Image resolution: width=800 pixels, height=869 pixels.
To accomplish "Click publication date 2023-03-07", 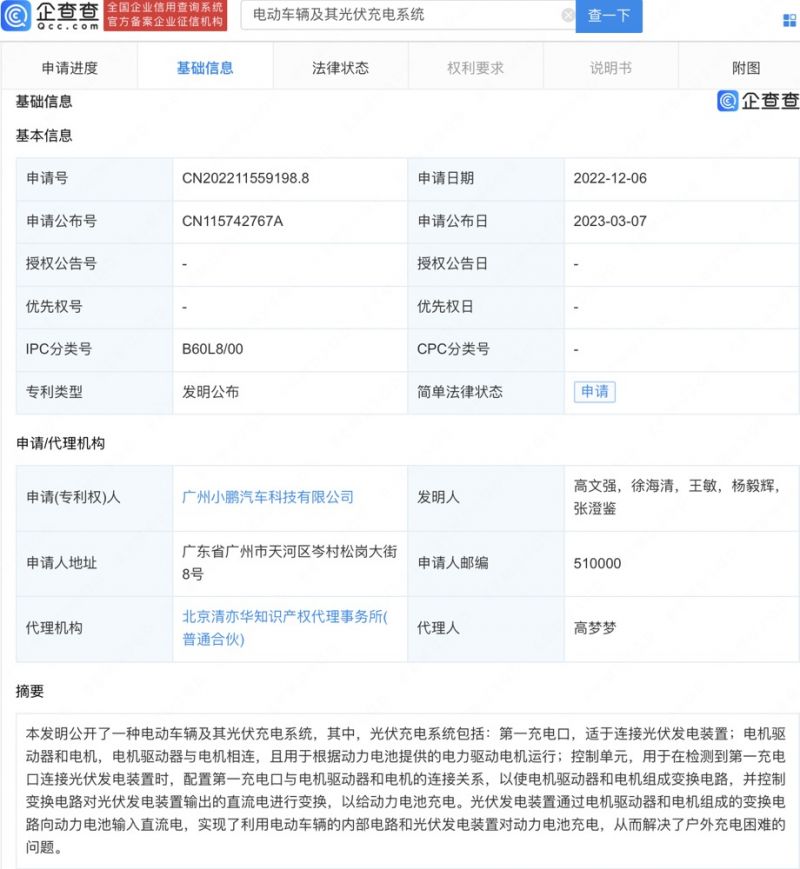I will tap(610, 221).
